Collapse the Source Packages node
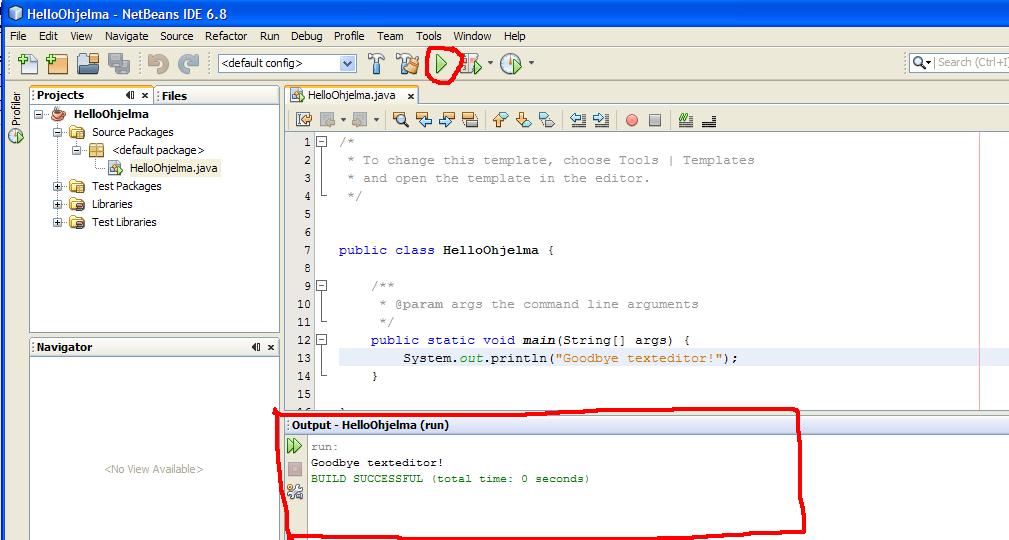 57,132
